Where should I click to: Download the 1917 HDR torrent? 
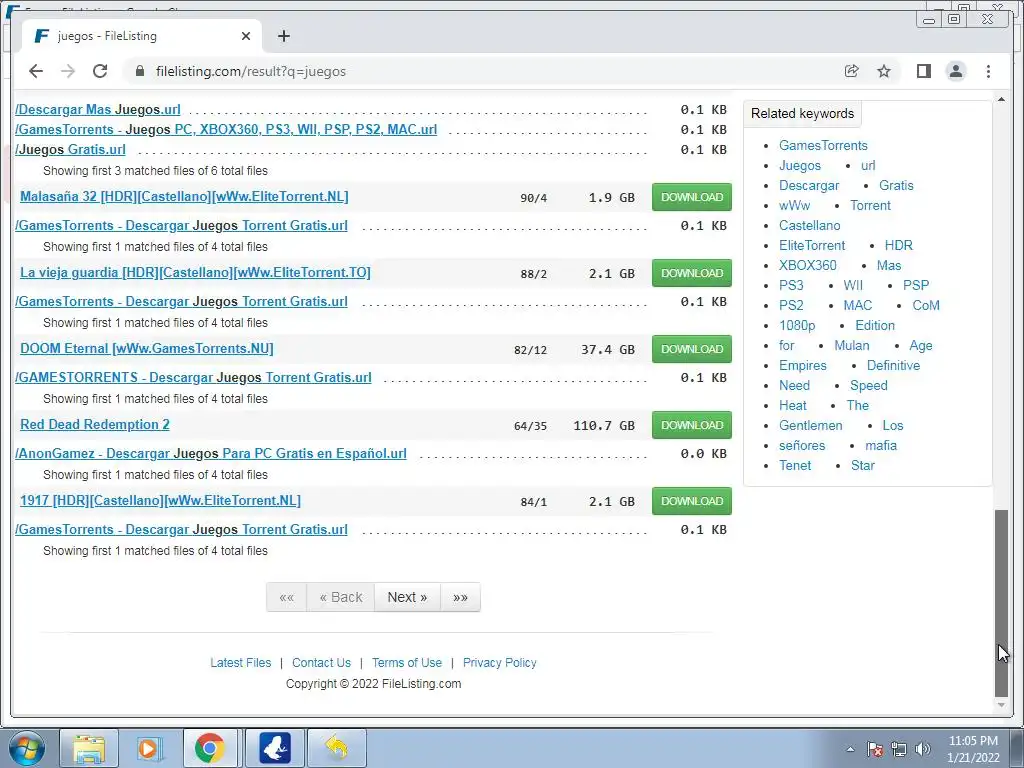tap(692, 502)
